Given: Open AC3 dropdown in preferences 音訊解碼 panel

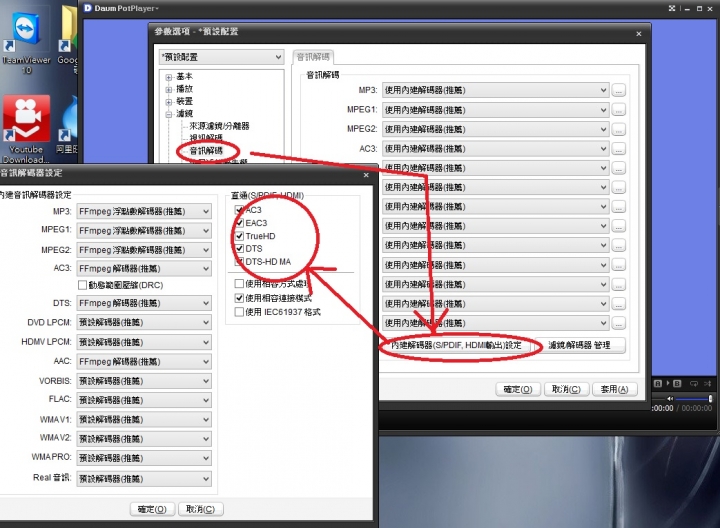Looking at the screenshot, I should pos(495,149).
